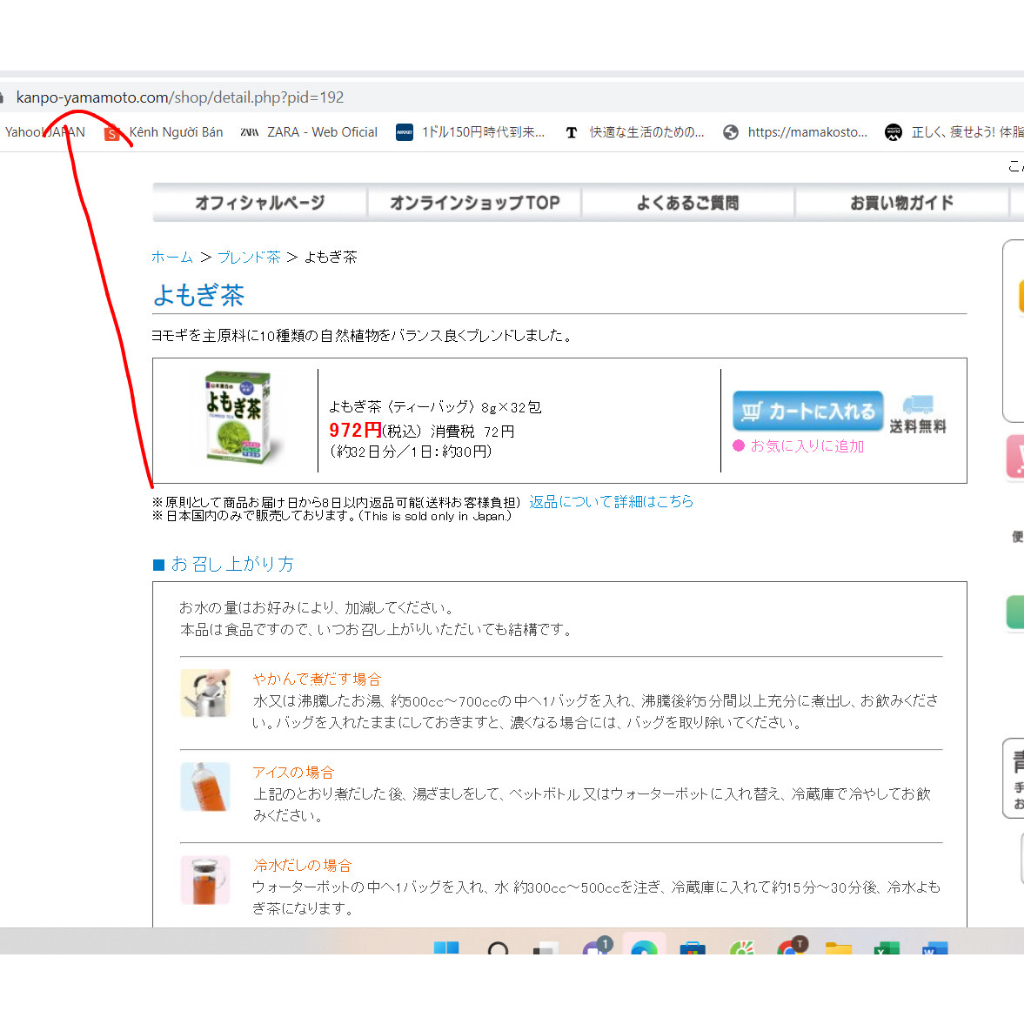Go to オンラインショップTOP tab

pos(474,203)
